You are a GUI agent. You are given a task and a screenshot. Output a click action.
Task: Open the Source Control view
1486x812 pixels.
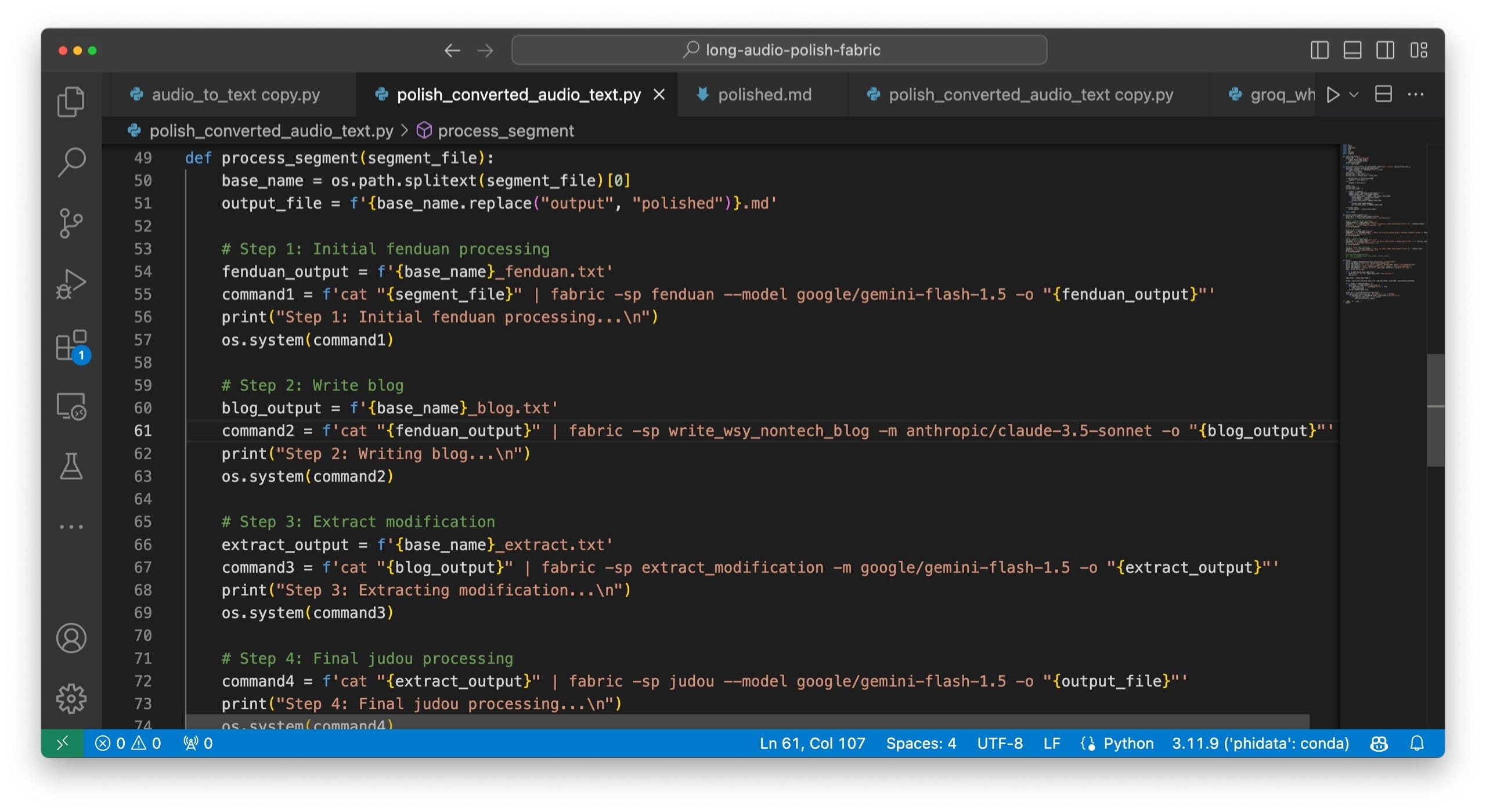coord(71,223)
